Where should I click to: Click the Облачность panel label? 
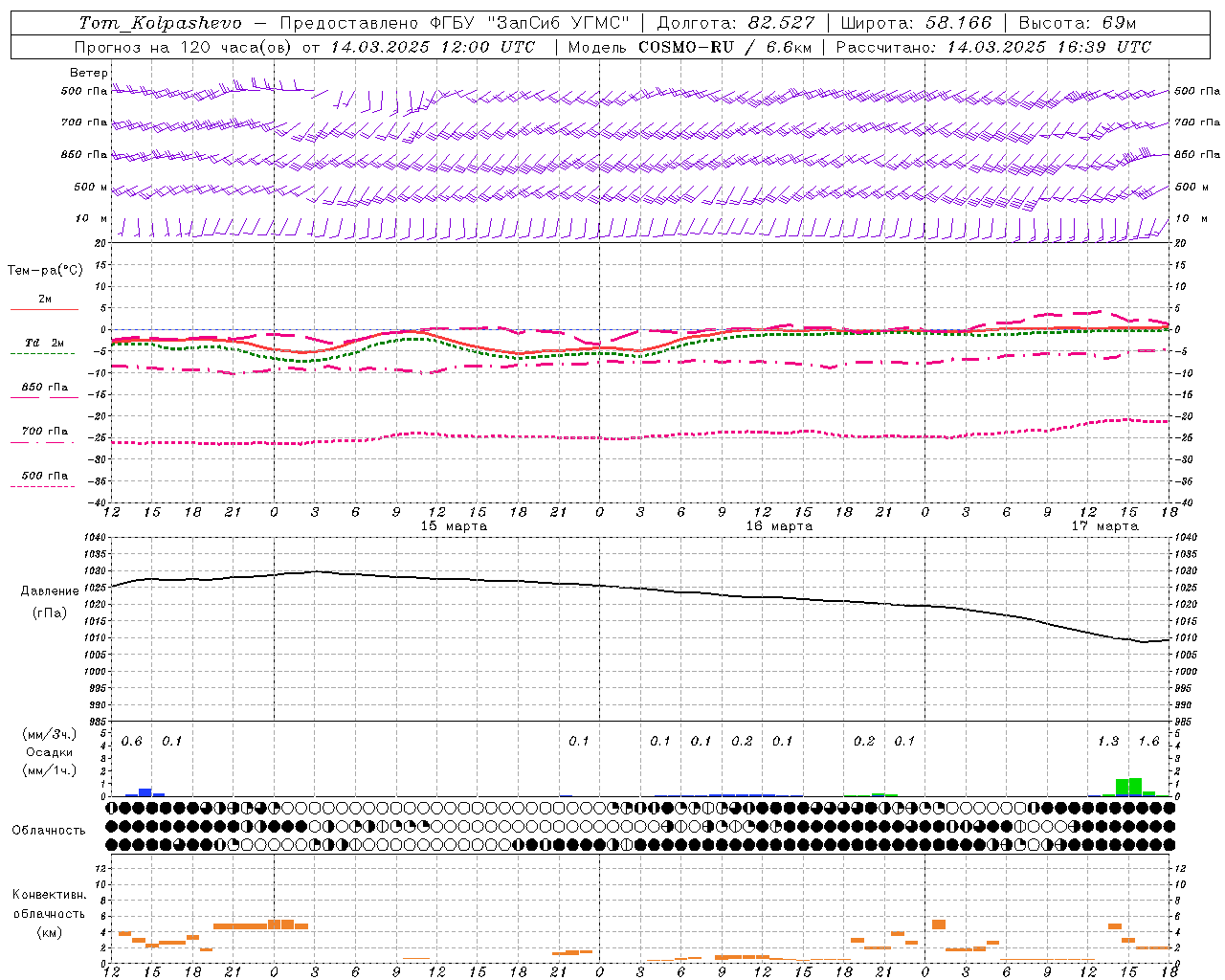point(49,831)
